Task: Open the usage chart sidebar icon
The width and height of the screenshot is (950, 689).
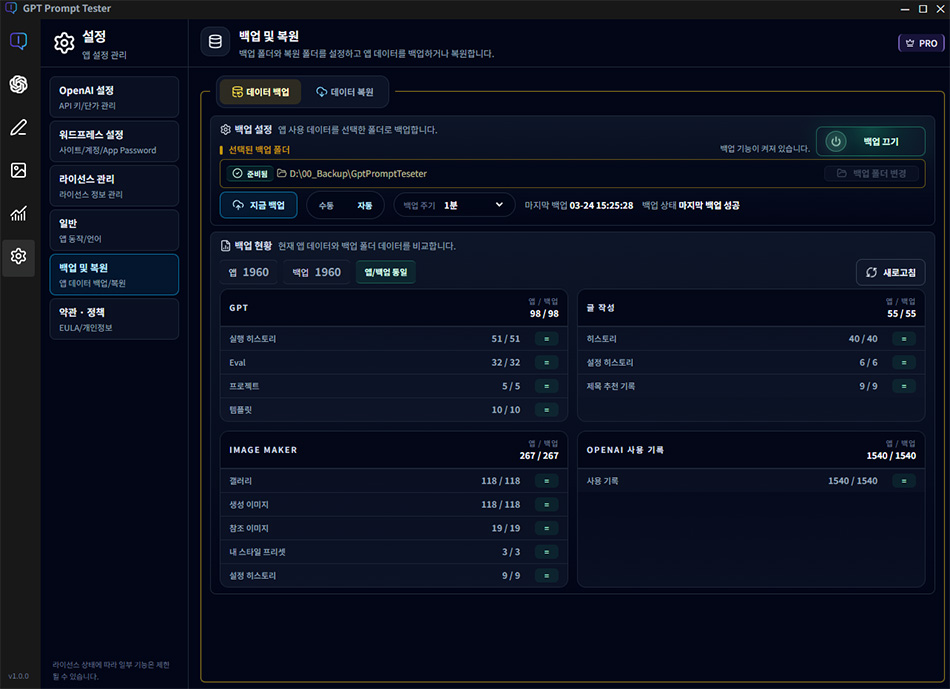Action: 18,214
